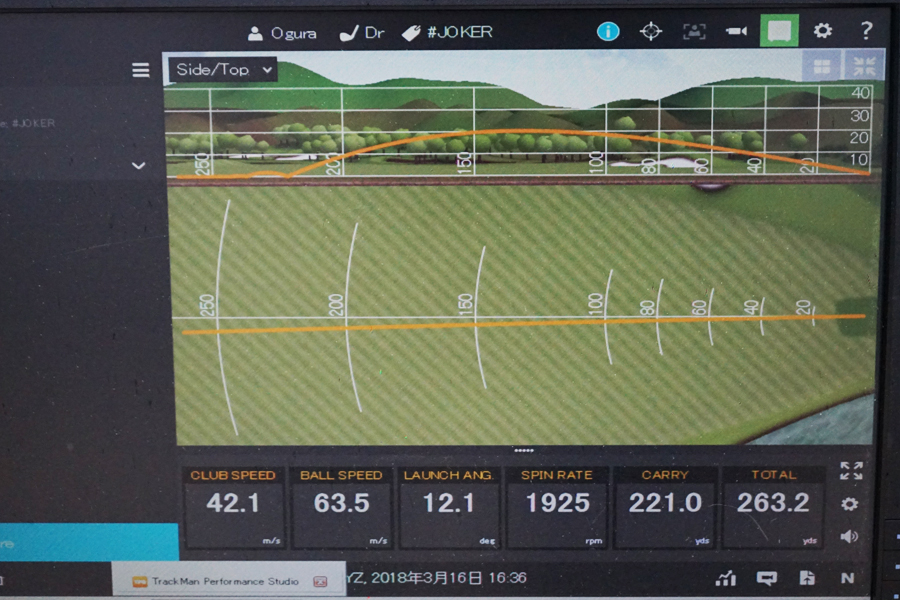Image resolution: width=900 pixels, height=600 pixels.
Task: Open data tiles settings gear
Action: pos(850,504)
